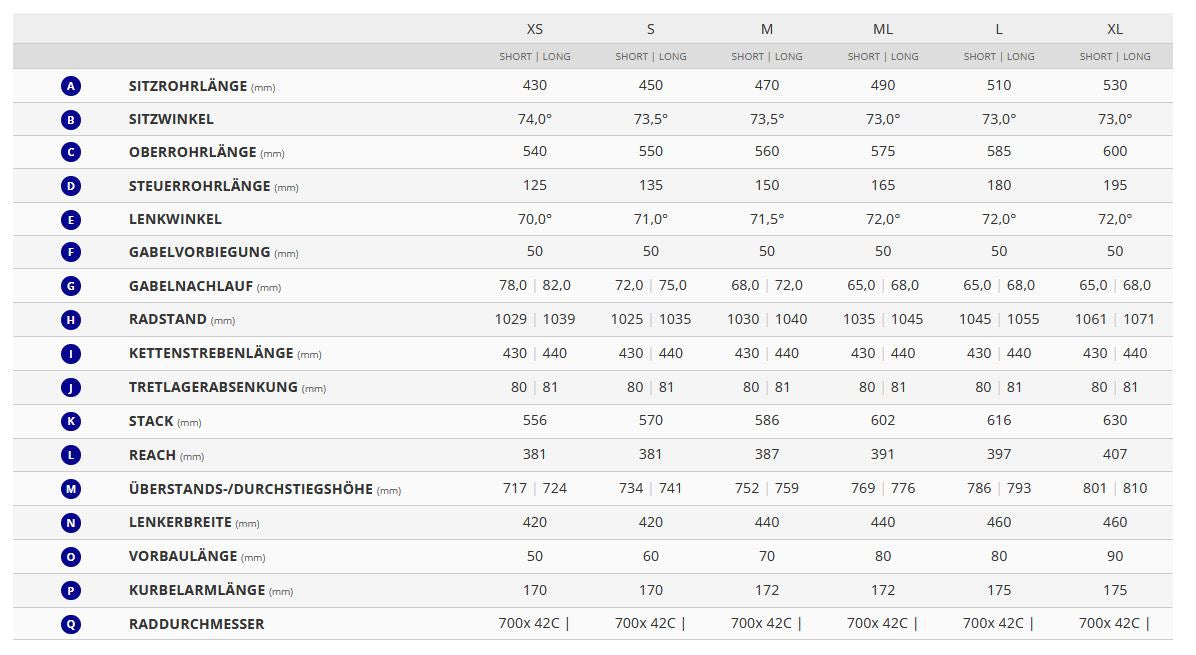Screen dimensions: 1196x655
Task: Click the SHORT | LONG label under size M
Action: tap(767, 57)
